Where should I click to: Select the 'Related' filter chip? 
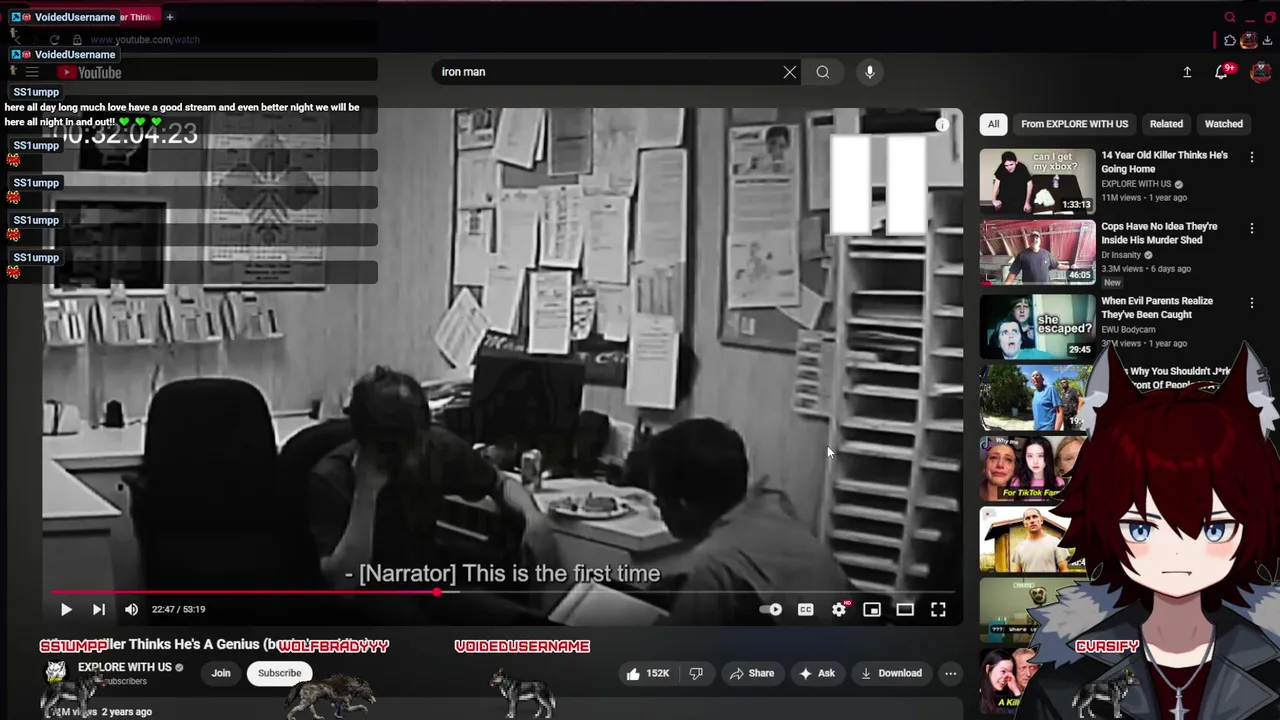click(1166, 124)
